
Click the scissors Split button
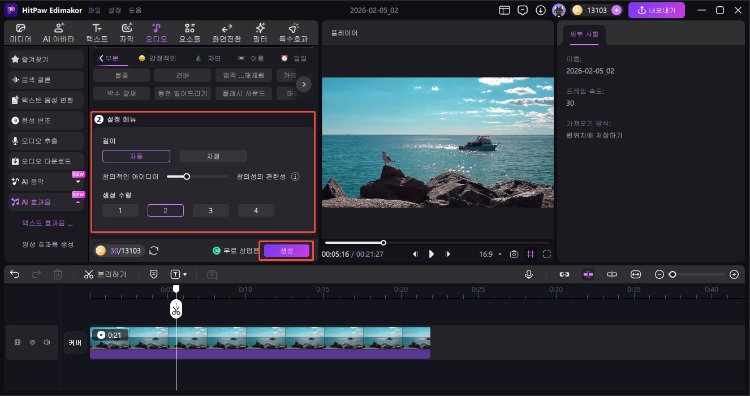105,274
